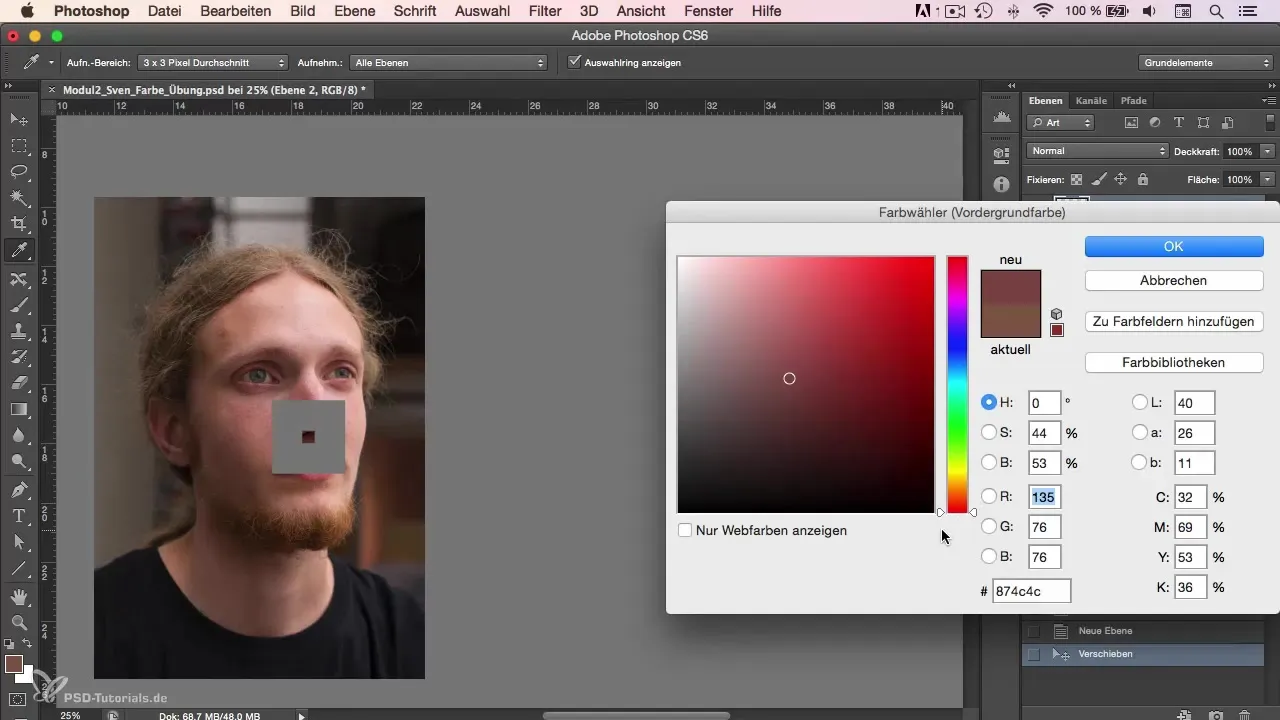Switch to the Kanäle tab
The height and width of the screenshot is (720, 1280).
tap(1091, 101)
